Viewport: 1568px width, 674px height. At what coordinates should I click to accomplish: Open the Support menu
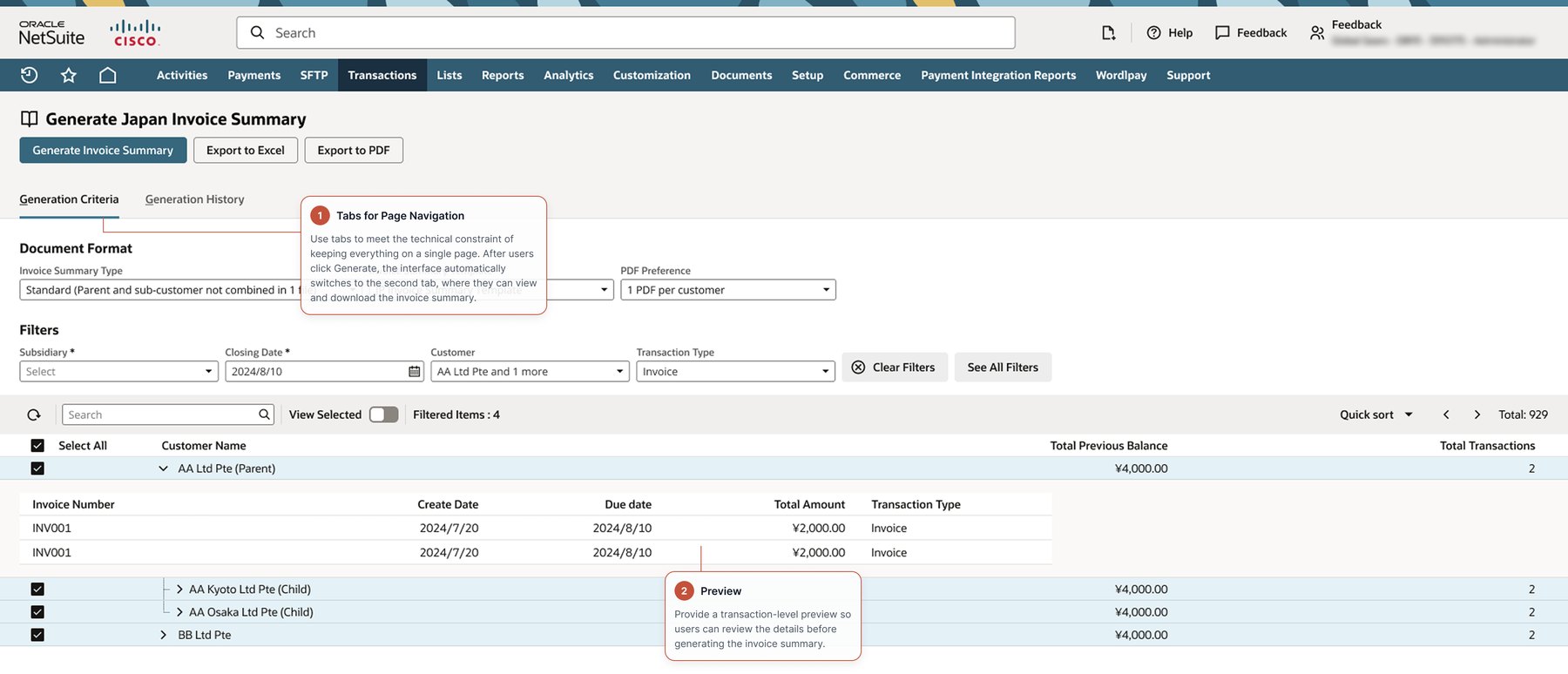pyautogui.click(x=1188, y=75)
